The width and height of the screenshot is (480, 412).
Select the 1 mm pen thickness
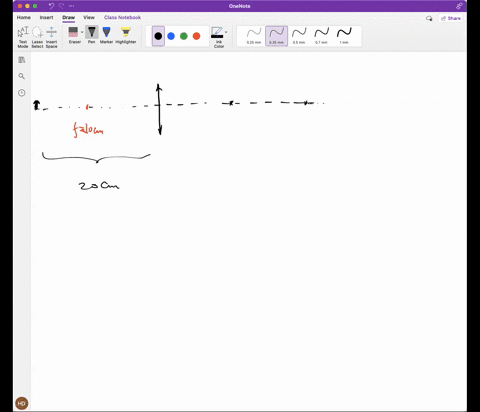pyautogui.click(x=344, y=36)
